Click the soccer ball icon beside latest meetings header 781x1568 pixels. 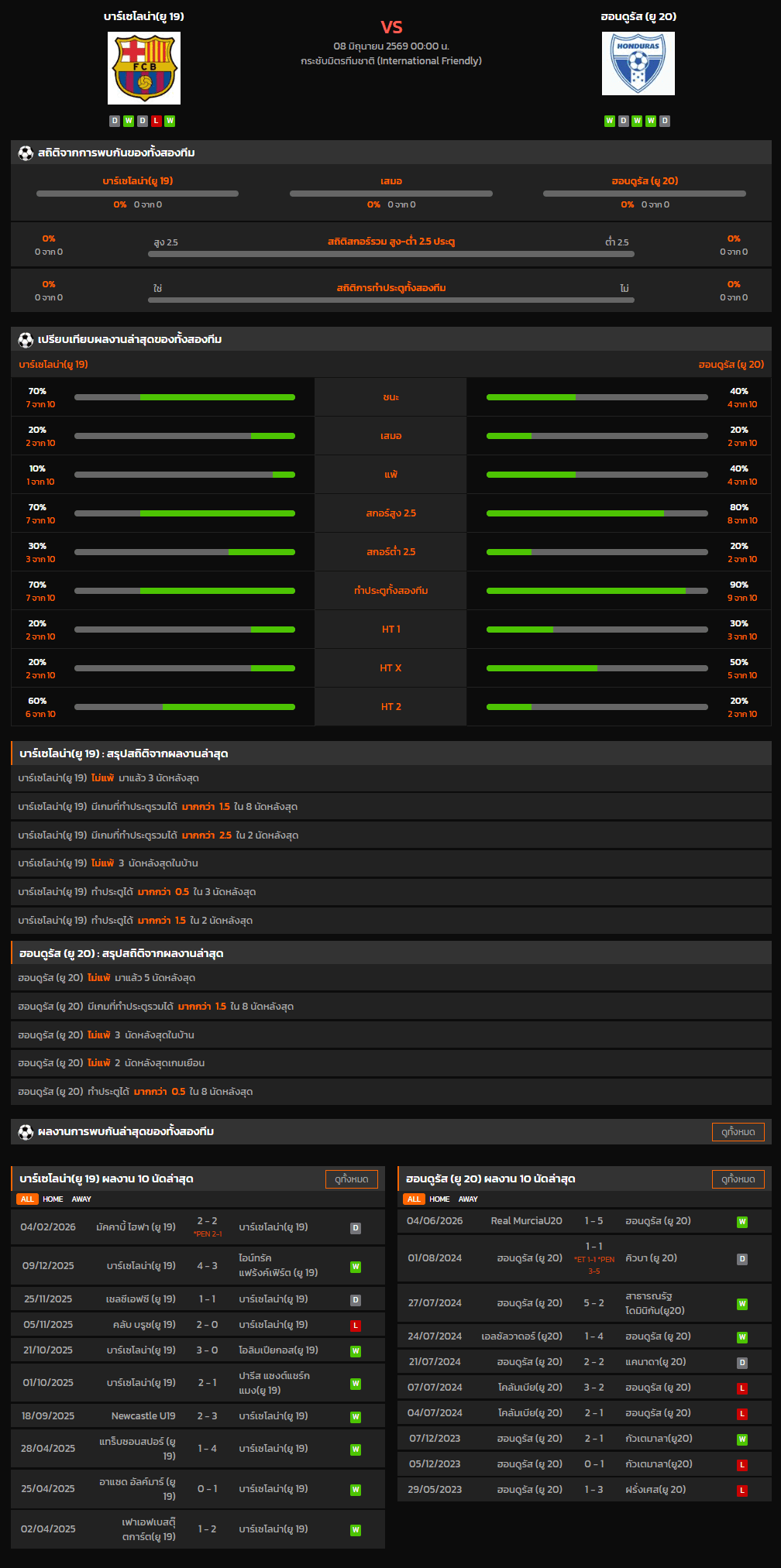[x=26, y=1131]
